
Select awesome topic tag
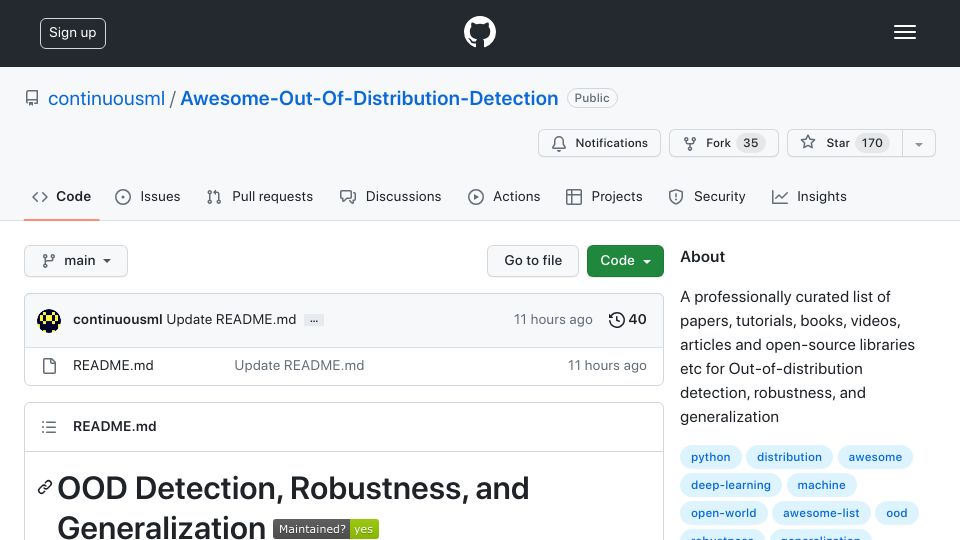tap(875, 457)
